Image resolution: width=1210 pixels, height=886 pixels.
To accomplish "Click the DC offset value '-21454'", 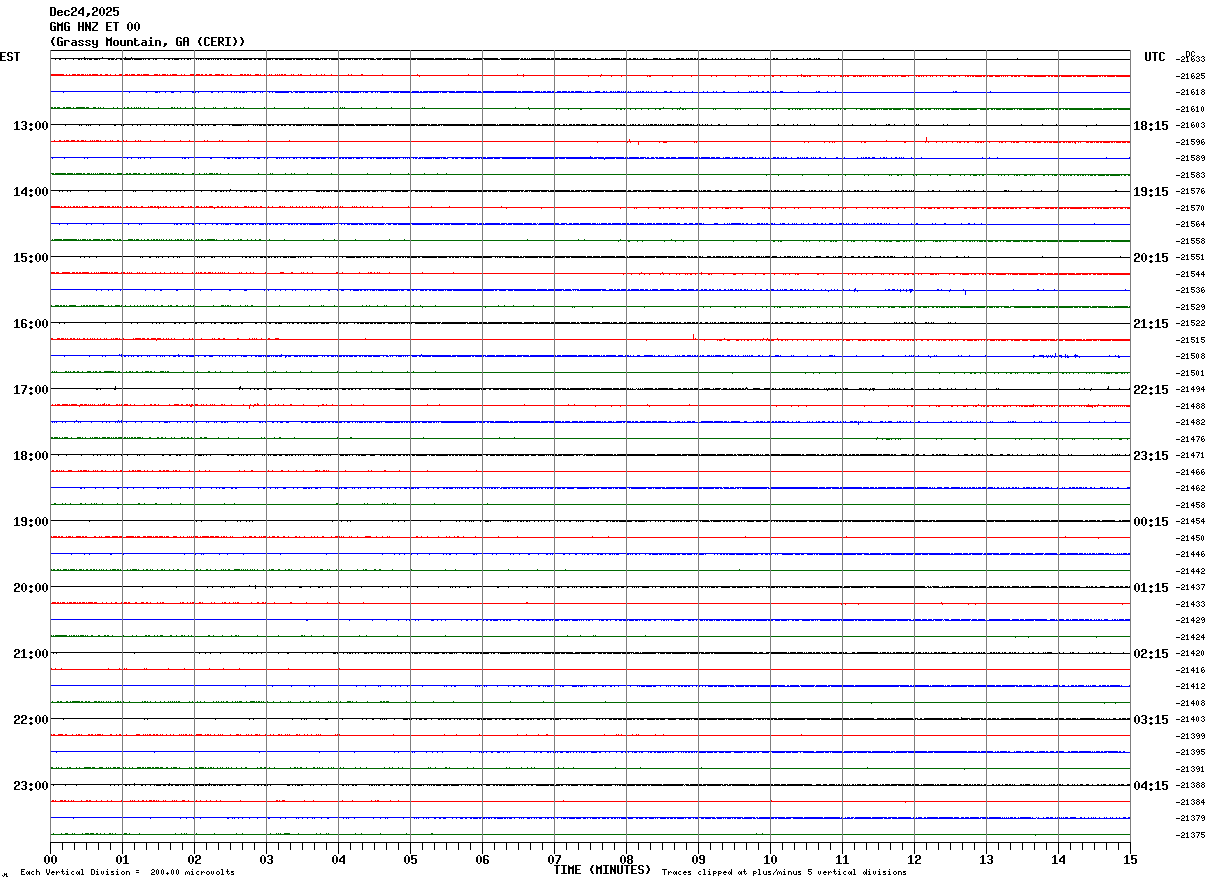I will [x=1191, y=521].
